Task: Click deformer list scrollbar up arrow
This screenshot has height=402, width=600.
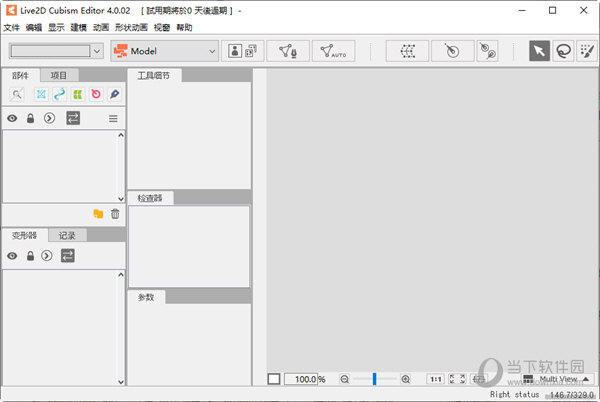Action: (x=121, y=275)
